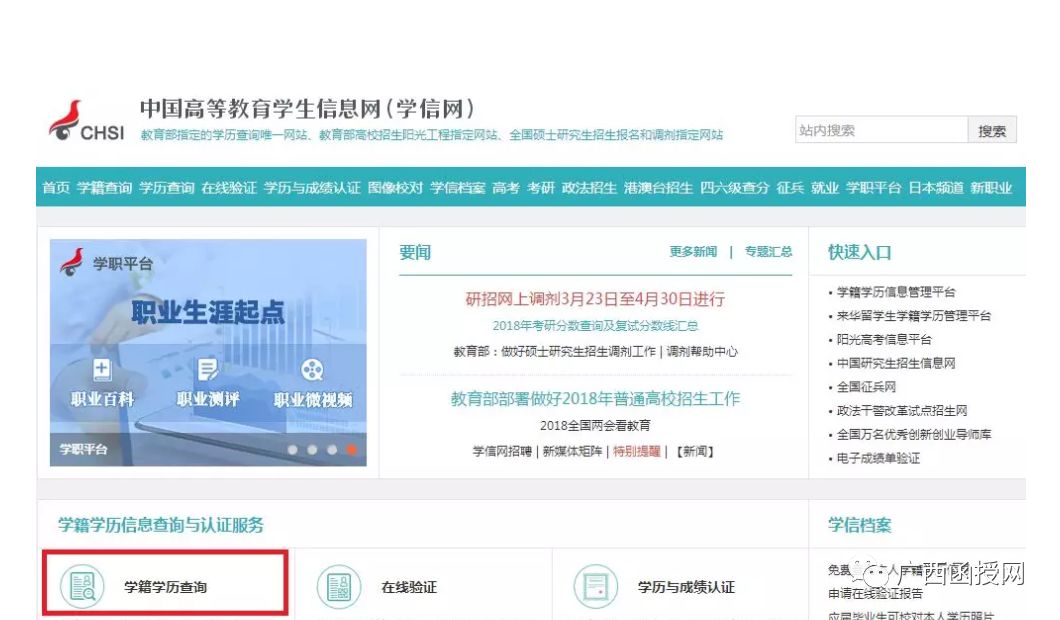
Task: Open 四六级查分 navigation item
Action: (735, 187)
